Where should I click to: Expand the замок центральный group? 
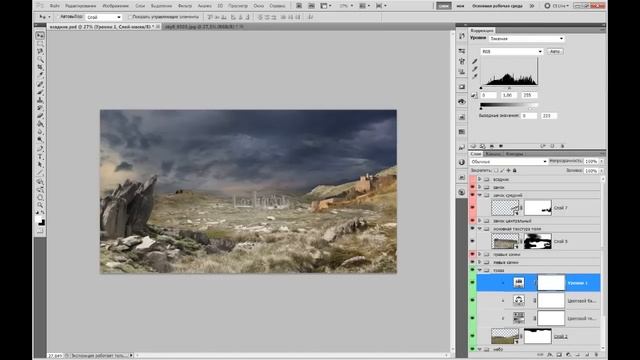pos(480,221)
